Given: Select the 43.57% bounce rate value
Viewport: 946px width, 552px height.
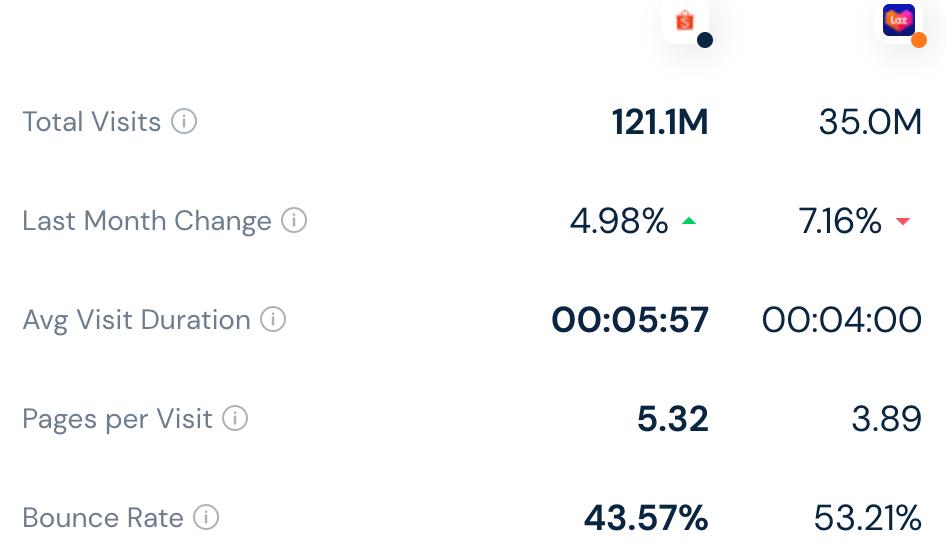Looking at the screenshot, I should pos(646,518).
